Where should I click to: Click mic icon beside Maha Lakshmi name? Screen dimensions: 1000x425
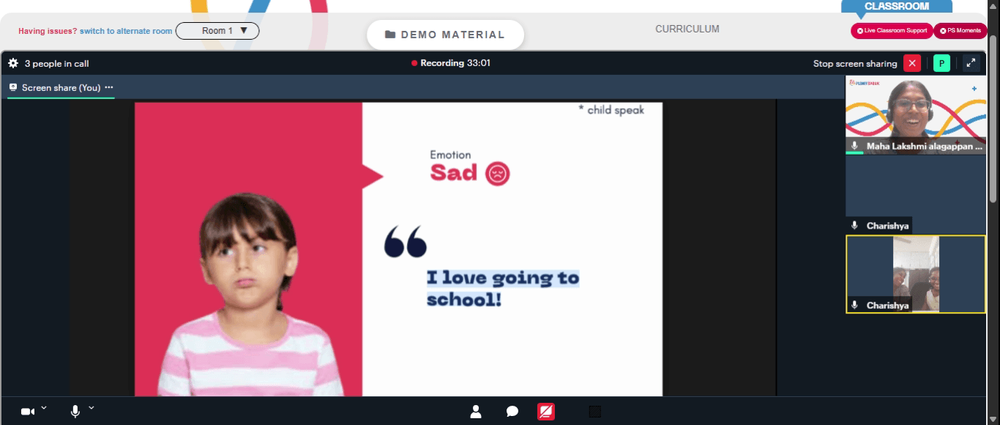pos(855,146)
